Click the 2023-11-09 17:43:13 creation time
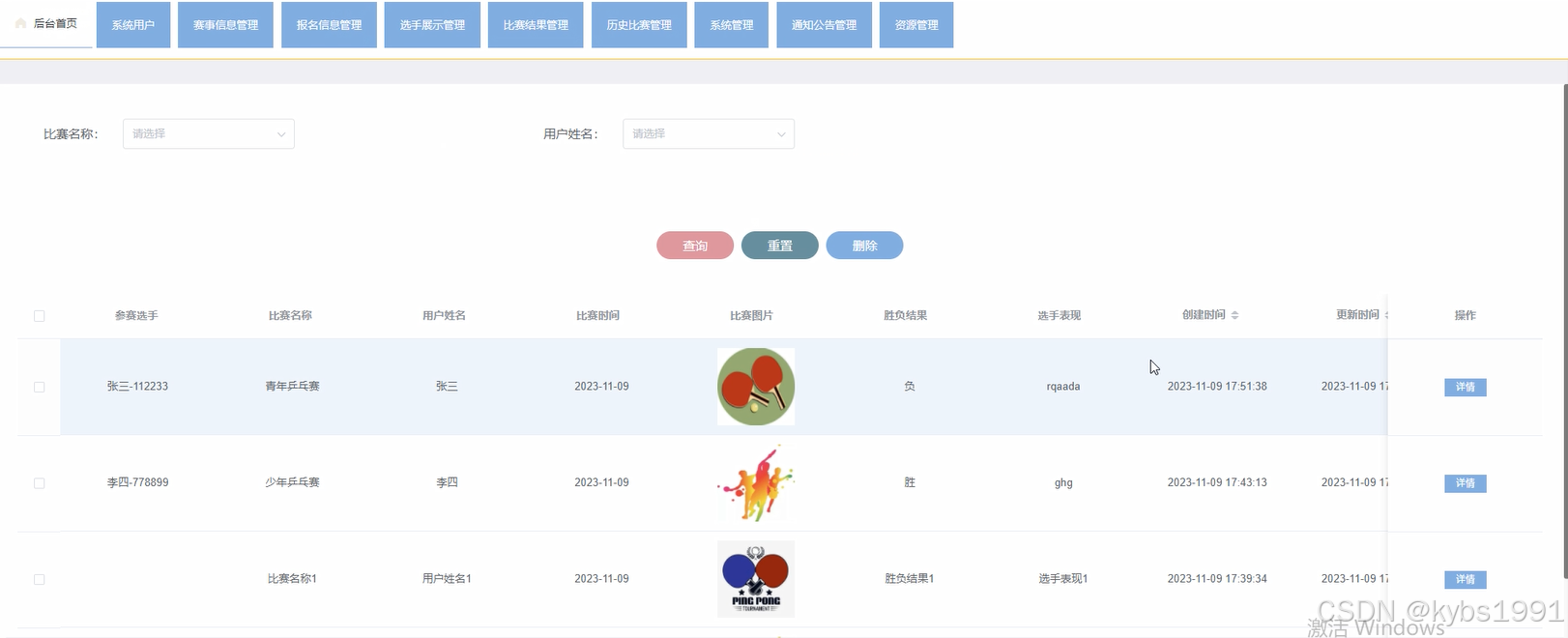The height and width of the screenshot is (638, 1568). [x=1217, y=482]
